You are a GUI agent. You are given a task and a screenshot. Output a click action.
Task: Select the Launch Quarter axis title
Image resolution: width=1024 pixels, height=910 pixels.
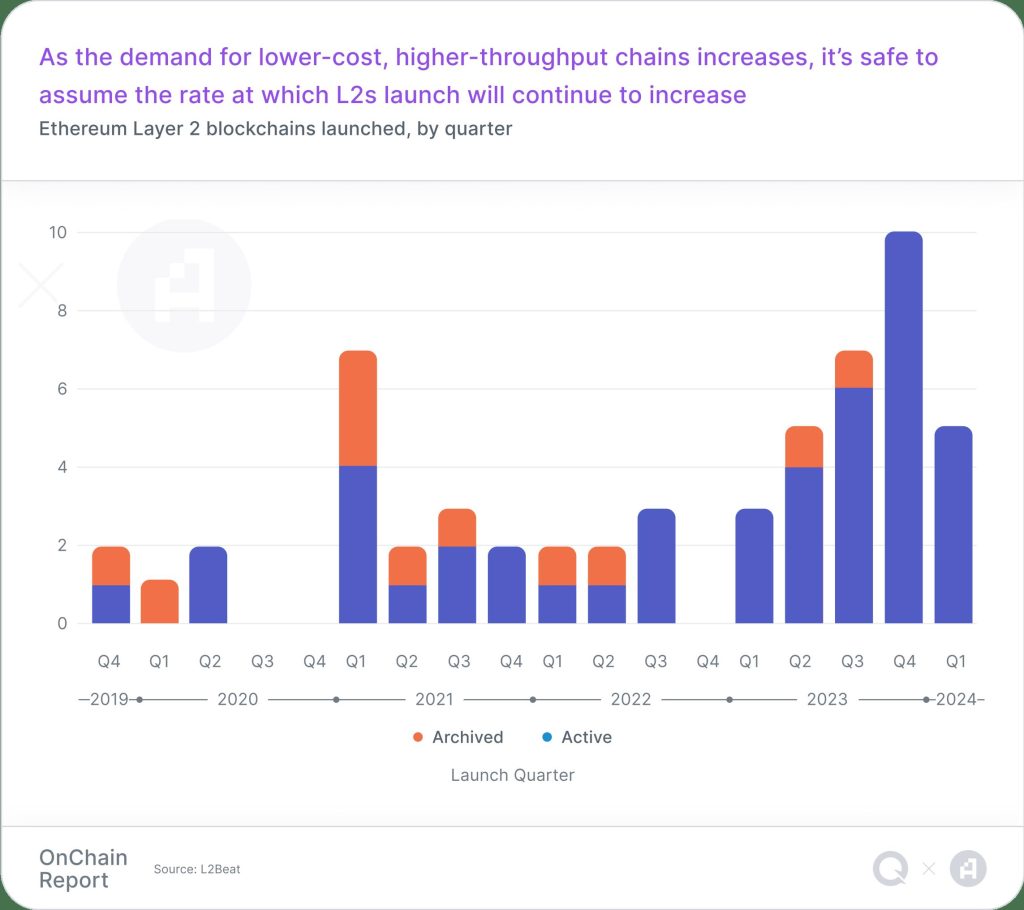pyautogui.click(x=512, y=775)
